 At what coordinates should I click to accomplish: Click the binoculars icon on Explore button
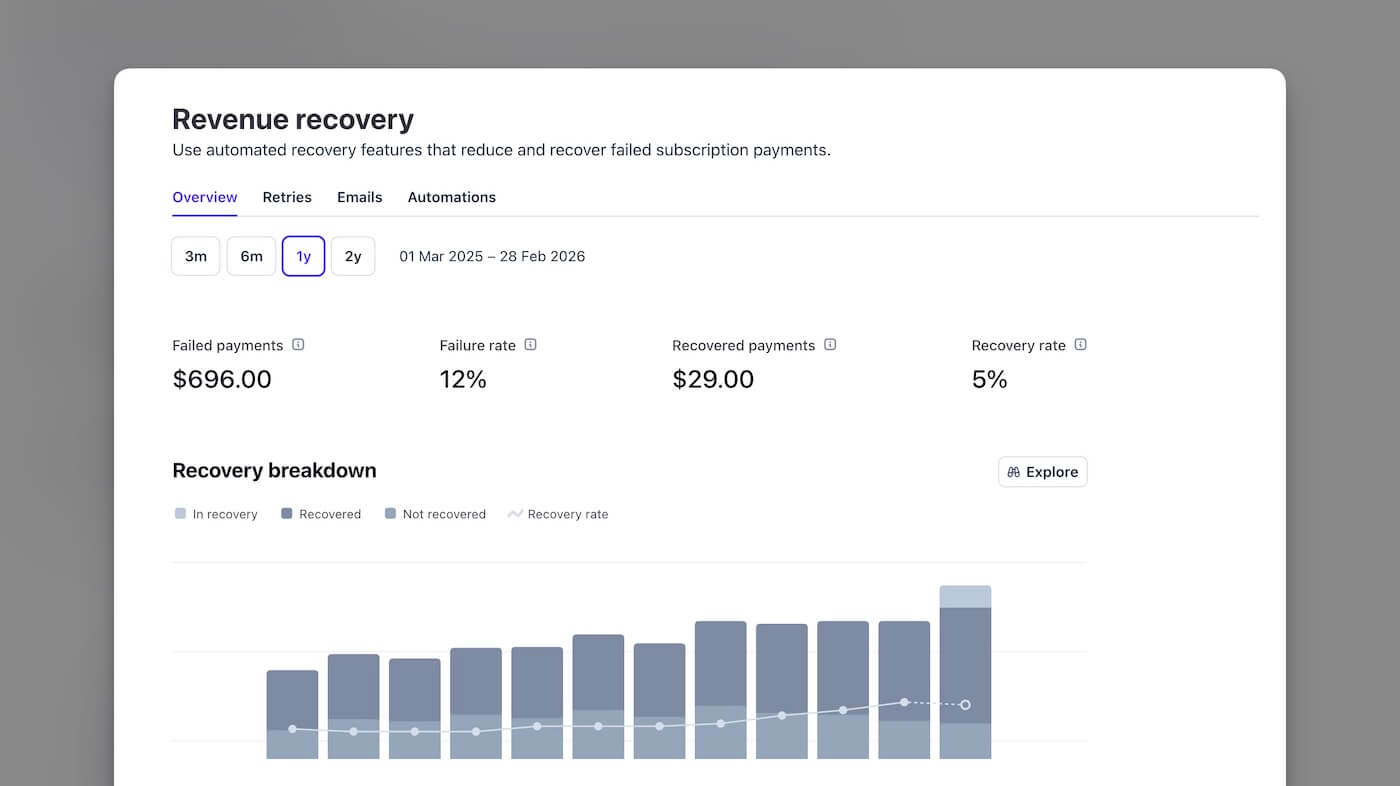tap(1013, 471)
